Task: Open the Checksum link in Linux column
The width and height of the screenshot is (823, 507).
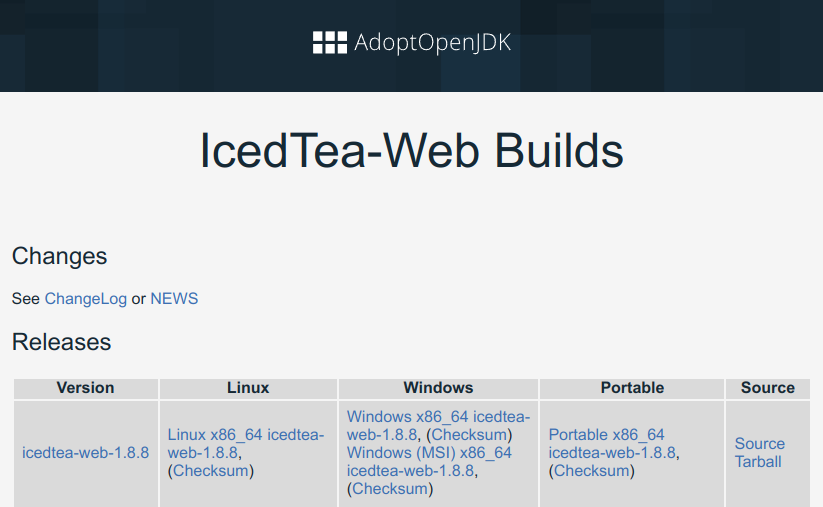Action: [x=210, y=471]
